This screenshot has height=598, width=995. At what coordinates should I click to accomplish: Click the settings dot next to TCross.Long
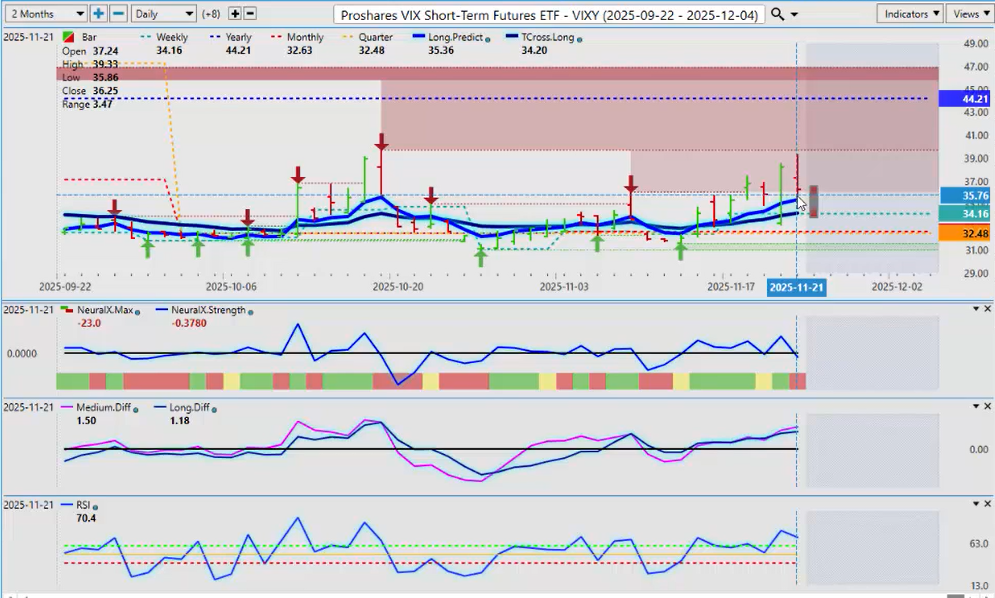click(581, 38)
